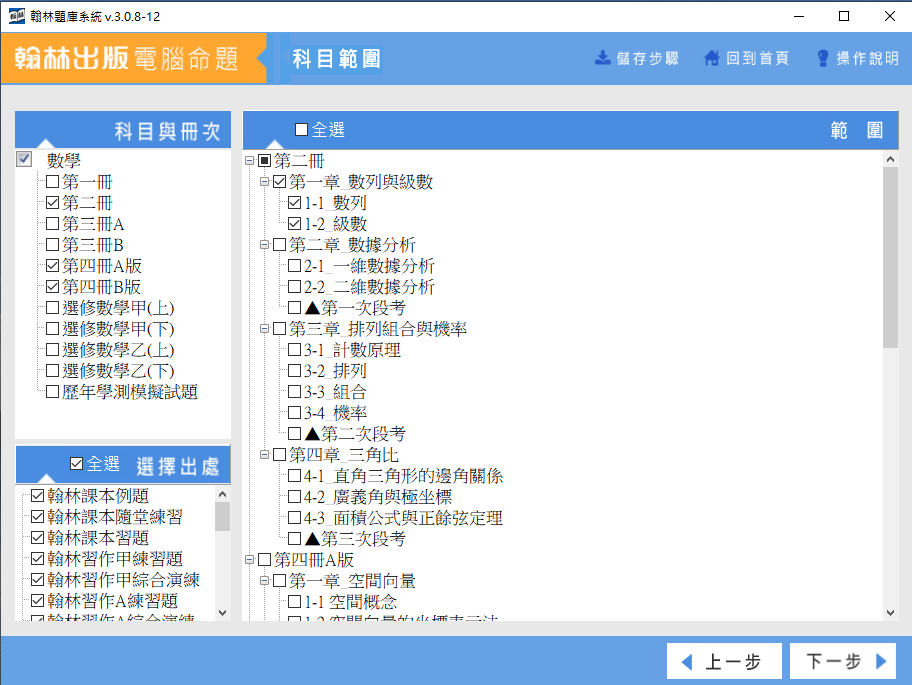
Task: Check 歷年學測模擬試題 checkbox
Action: tap(52, 391)
